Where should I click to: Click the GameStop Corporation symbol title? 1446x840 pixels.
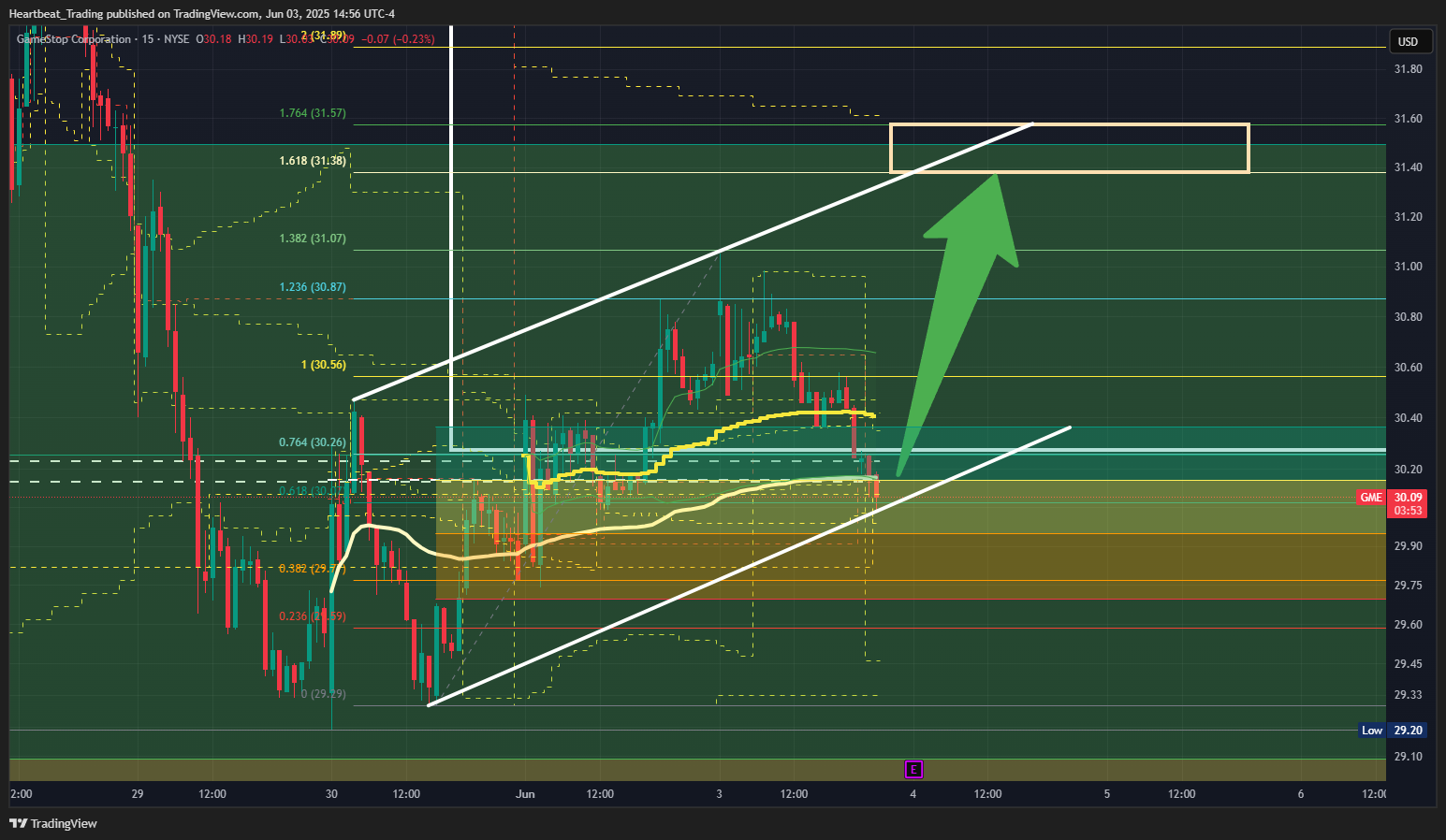click(x=74, y=39)
